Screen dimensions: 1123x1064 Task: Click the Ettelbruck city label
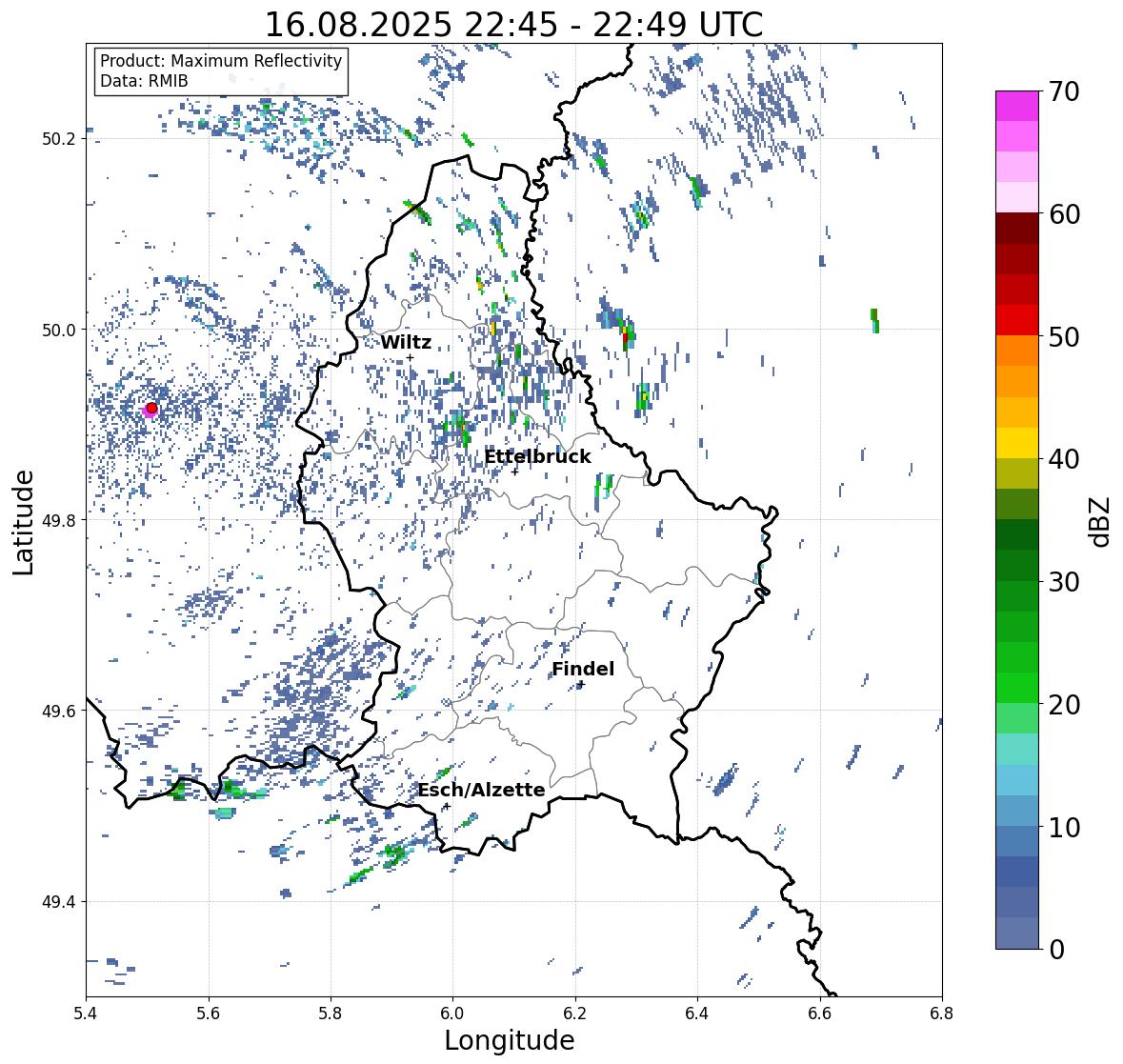(x=537, y=457)
